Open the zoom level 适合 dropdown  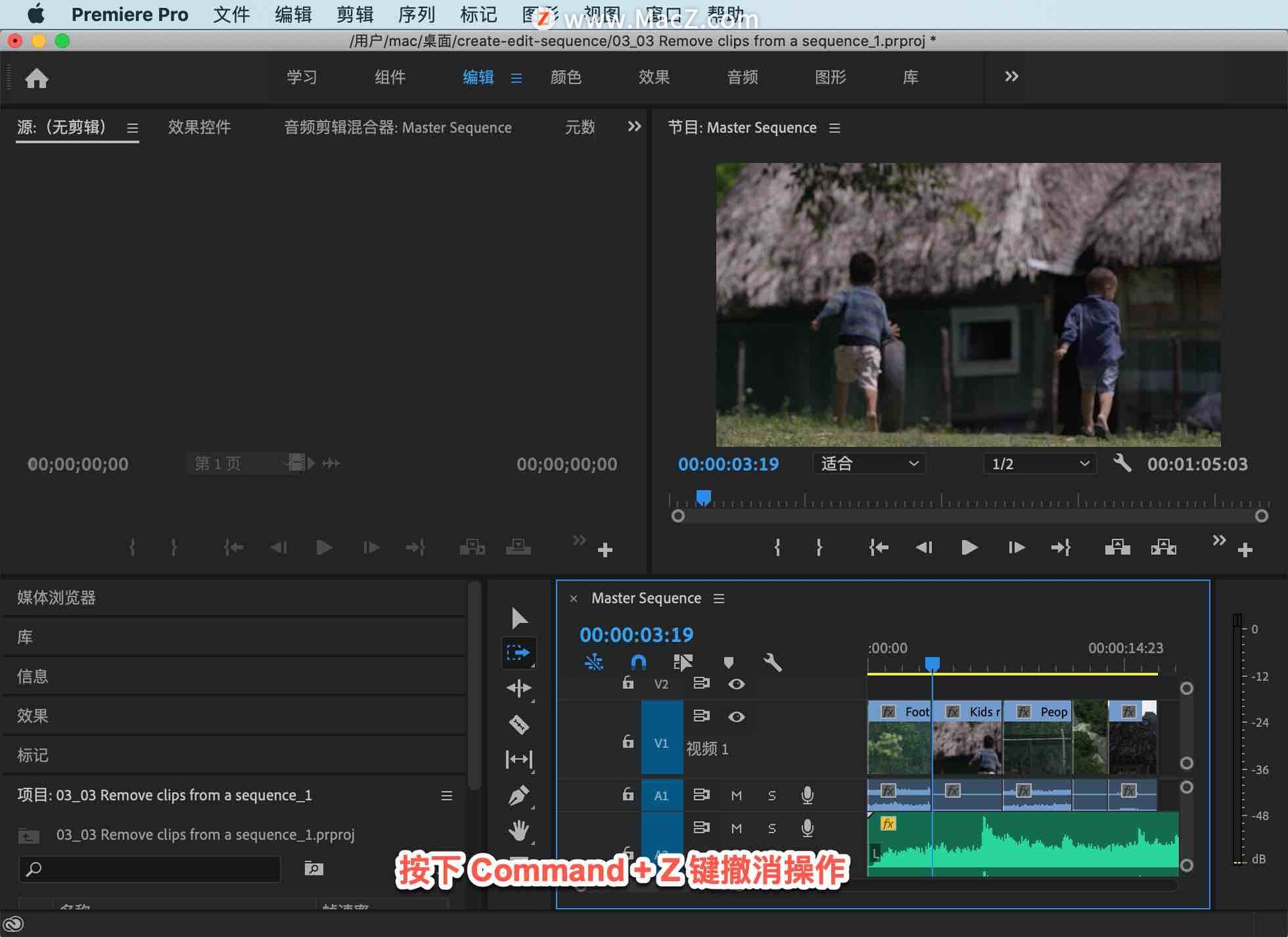coord(869,464)
